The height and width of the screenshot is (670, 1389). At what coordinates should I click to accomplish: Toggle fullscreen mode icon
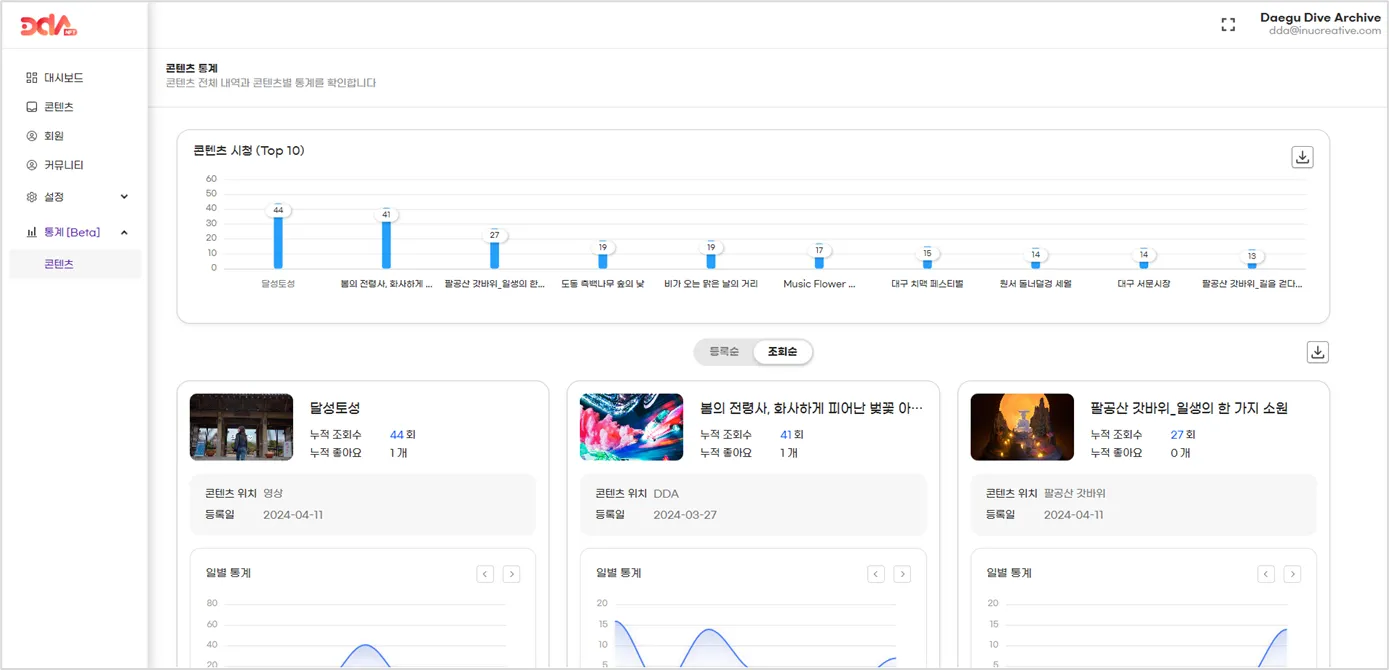1228,24
